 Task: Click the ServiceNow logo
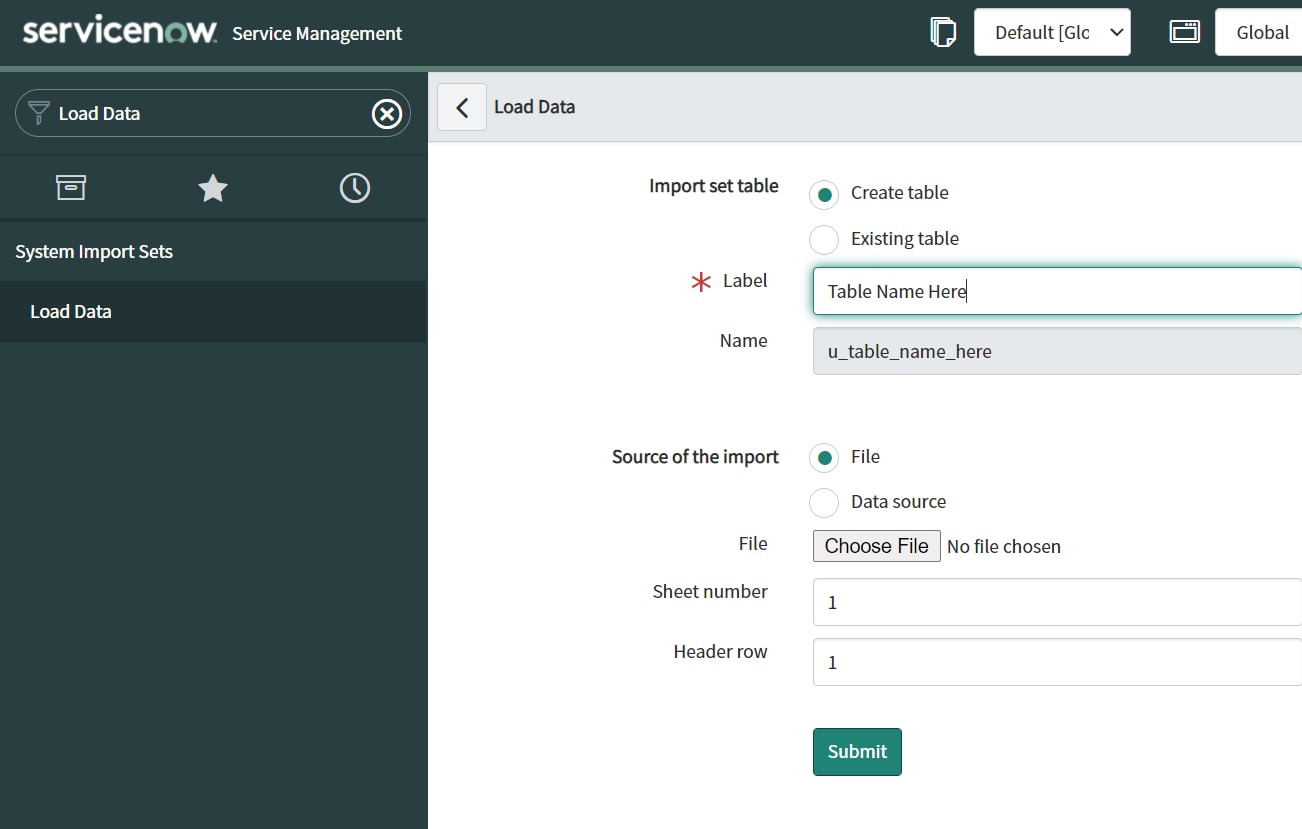click(120, 32)
